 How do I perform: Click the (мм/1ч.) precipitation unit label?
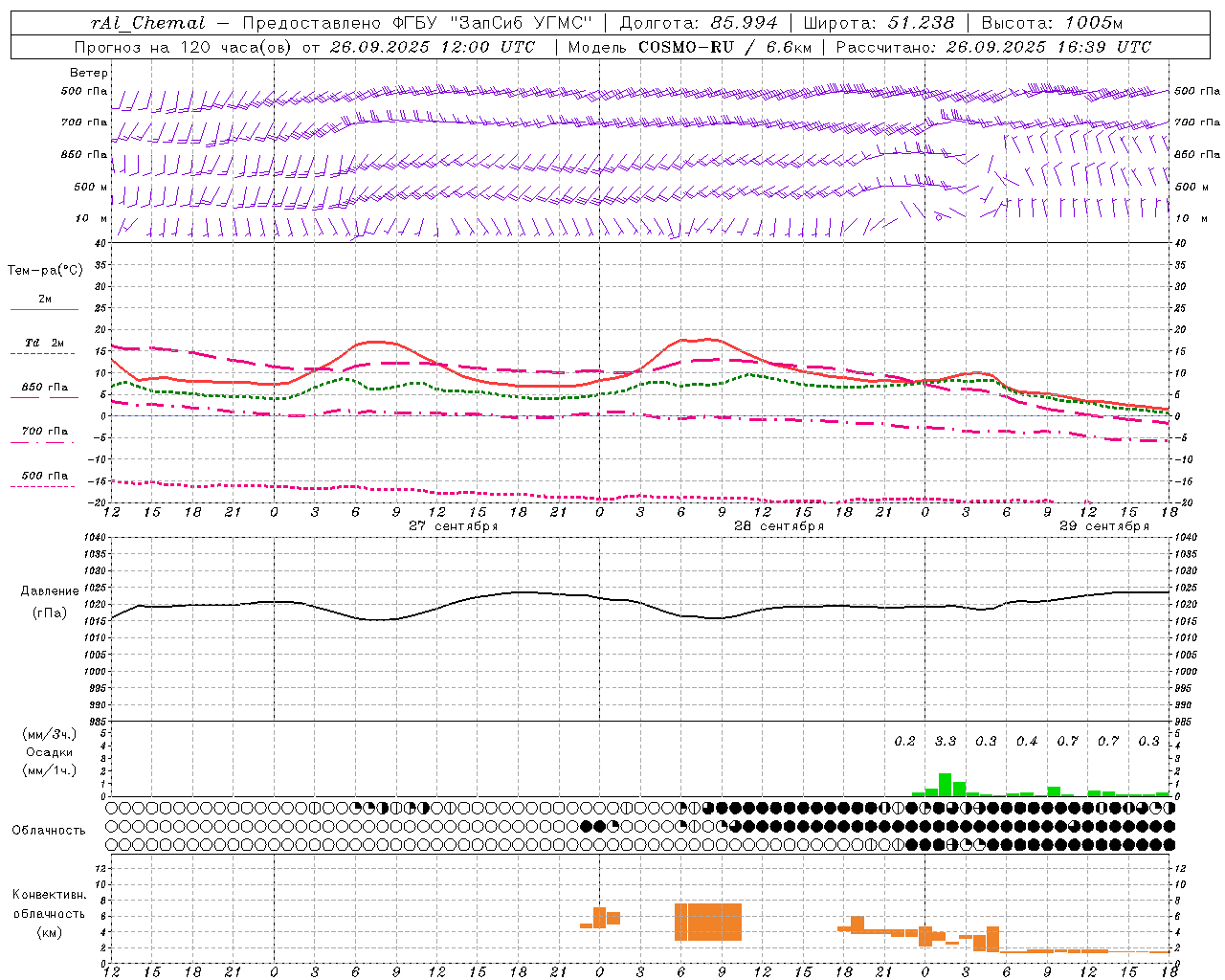[50, 770]
